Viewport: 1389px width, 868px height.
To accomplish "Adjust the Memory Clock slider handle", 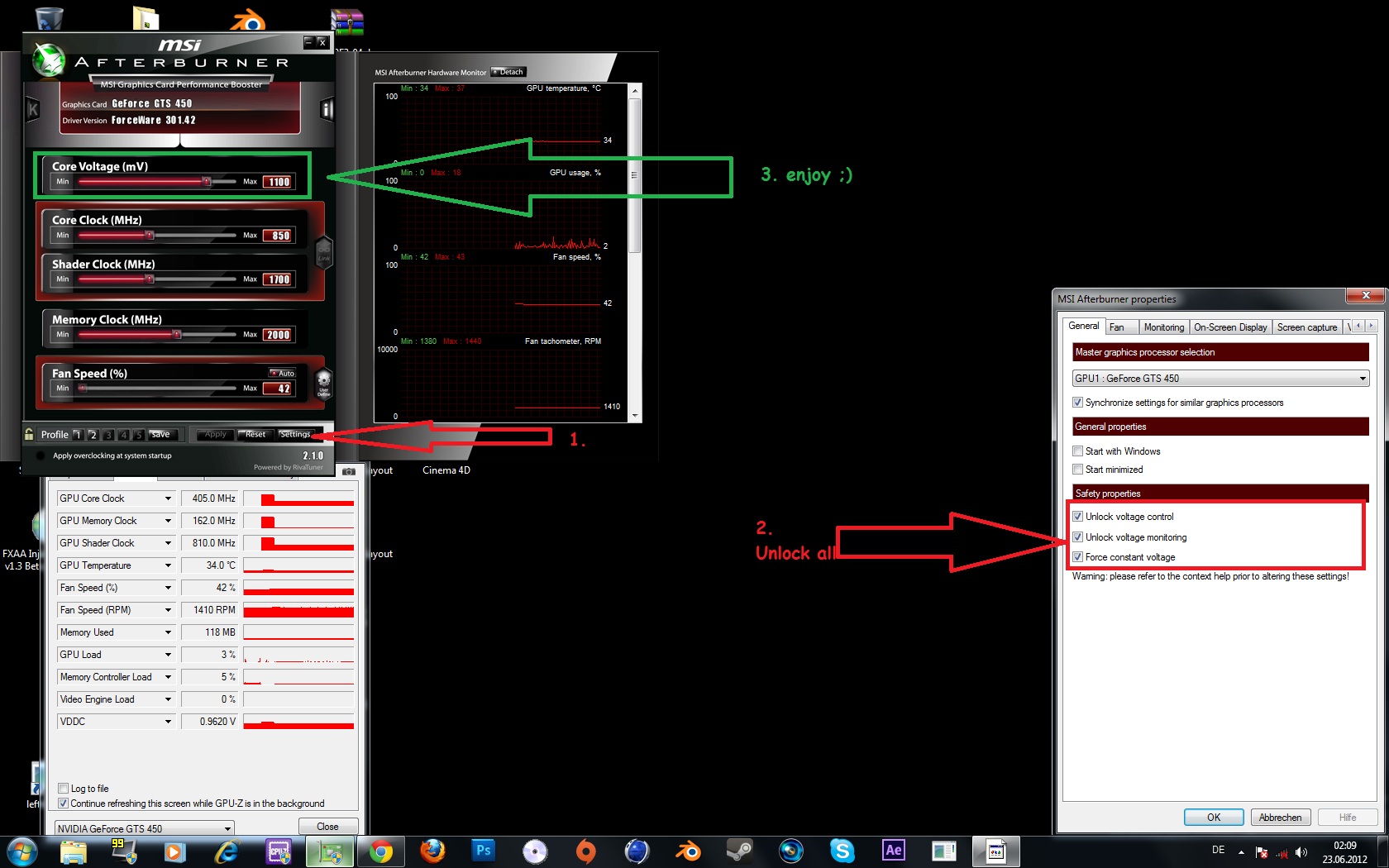I will tap(177, 334).
